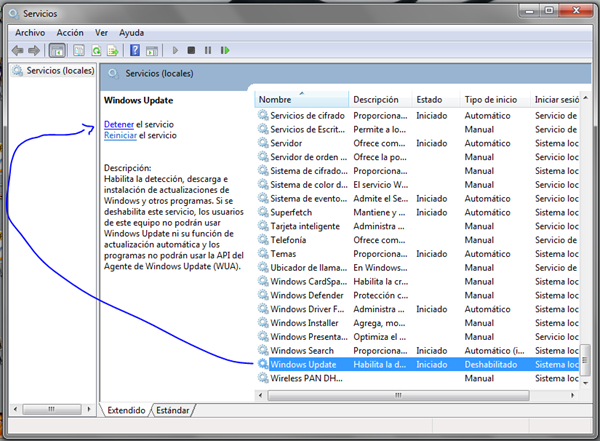Switch to the Estándar tab

pyautogui.click(x=172, y=410)
